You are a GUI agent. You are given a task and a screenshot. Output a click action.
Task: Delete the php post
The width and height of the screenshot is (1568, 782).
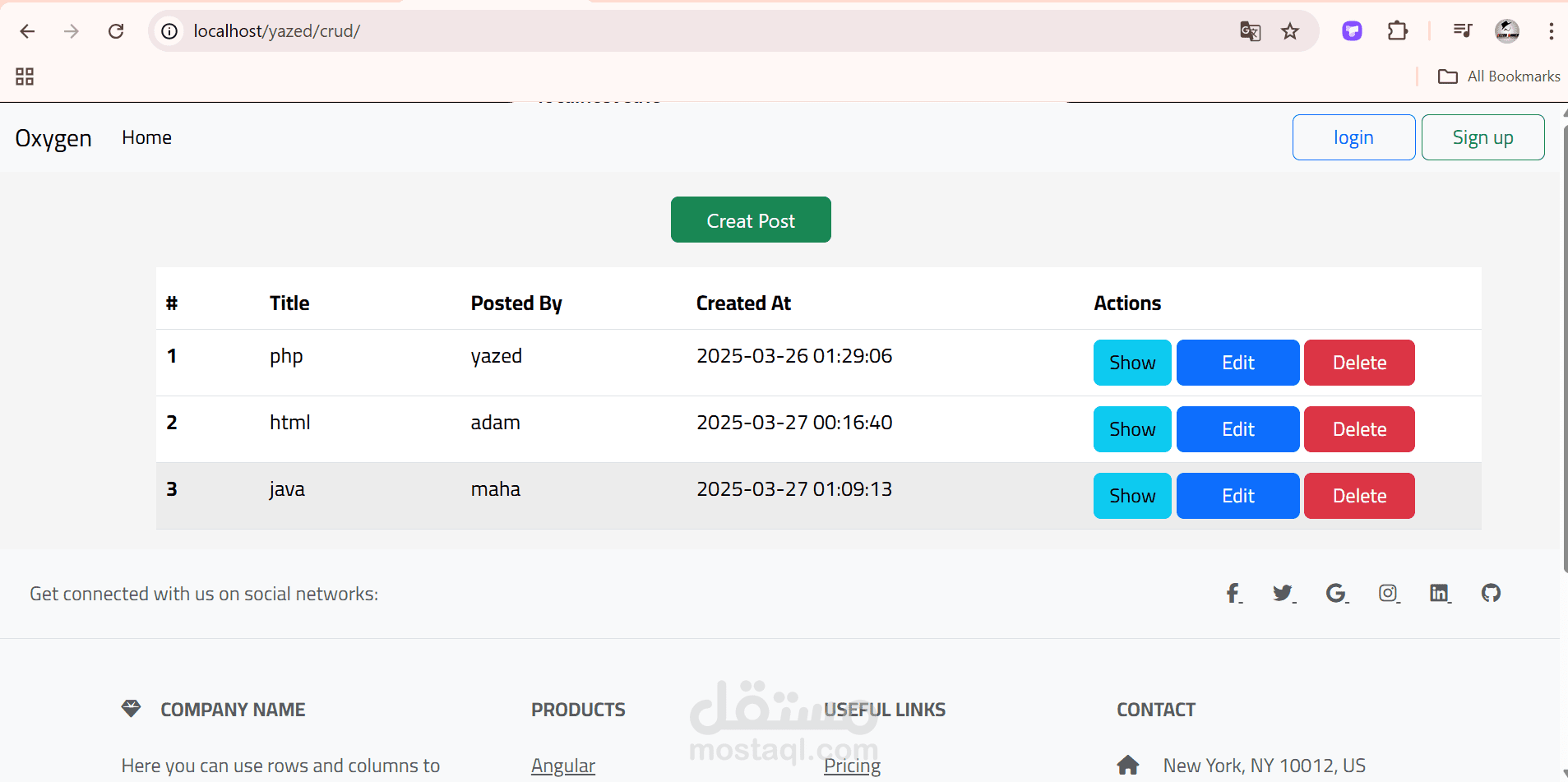[1359, 363]
